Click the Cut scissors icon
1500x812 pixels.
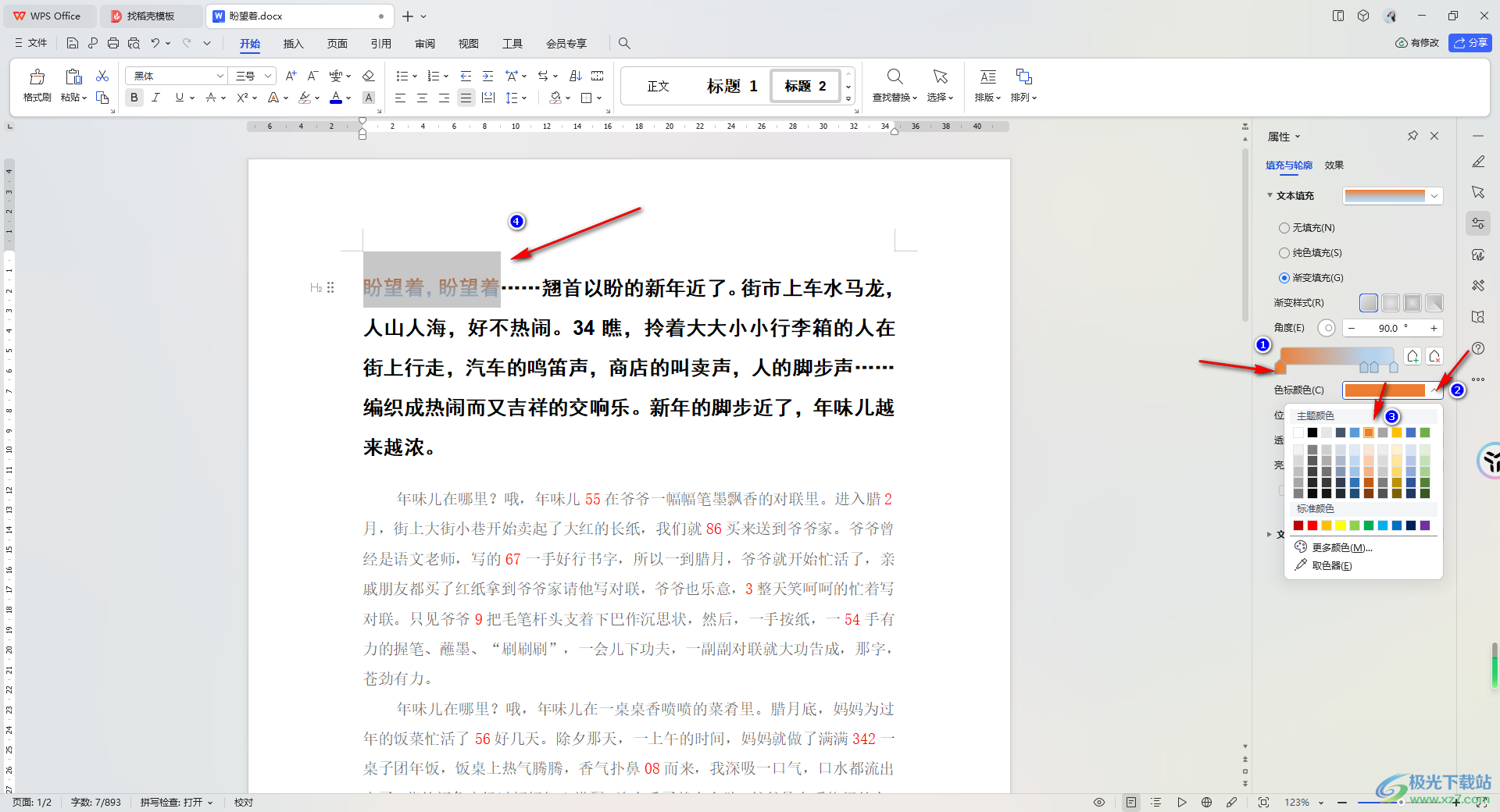point(102,76)
